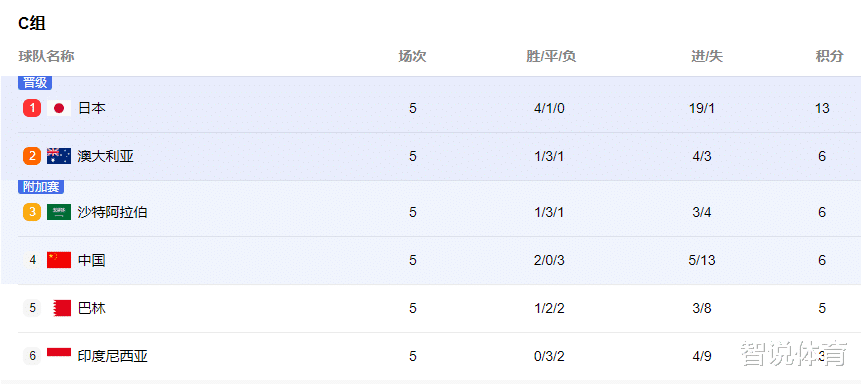This screenshot has width=861, height=384.
Task: Open team 印度尼西亚 details
Action: tap(113, 357)
